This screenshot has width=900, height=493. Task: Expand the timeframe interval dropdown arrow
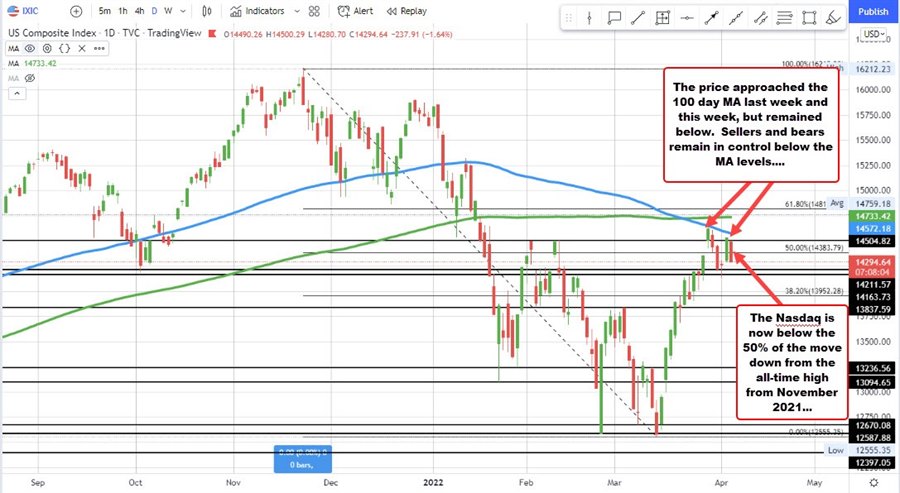point(183,11)
